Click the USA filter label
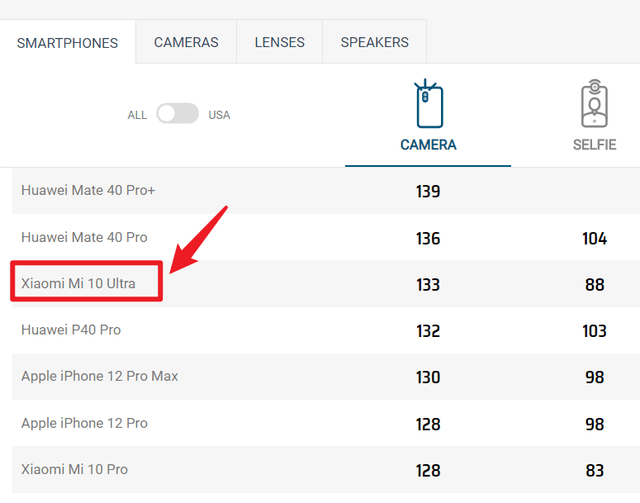 click(x=219, y=115)
